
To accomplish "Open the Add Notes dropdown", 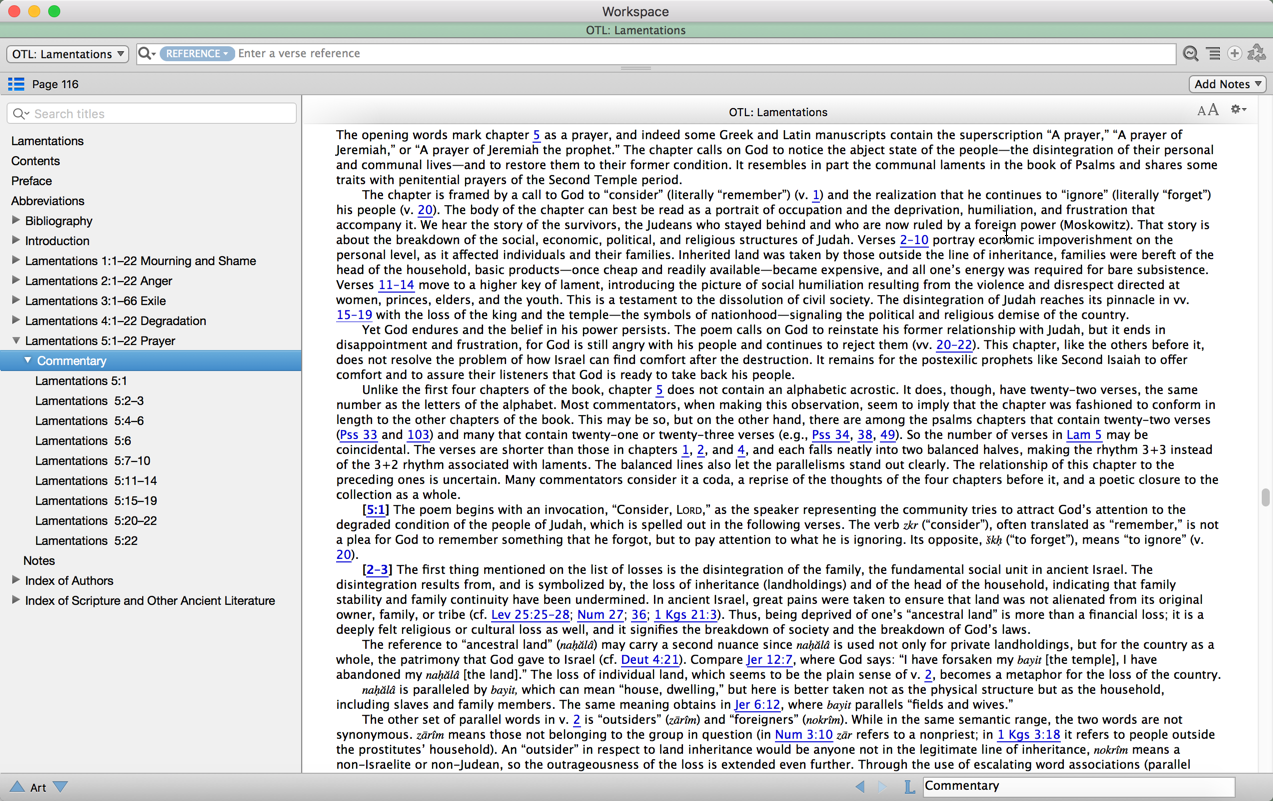I will [1227, 84].
